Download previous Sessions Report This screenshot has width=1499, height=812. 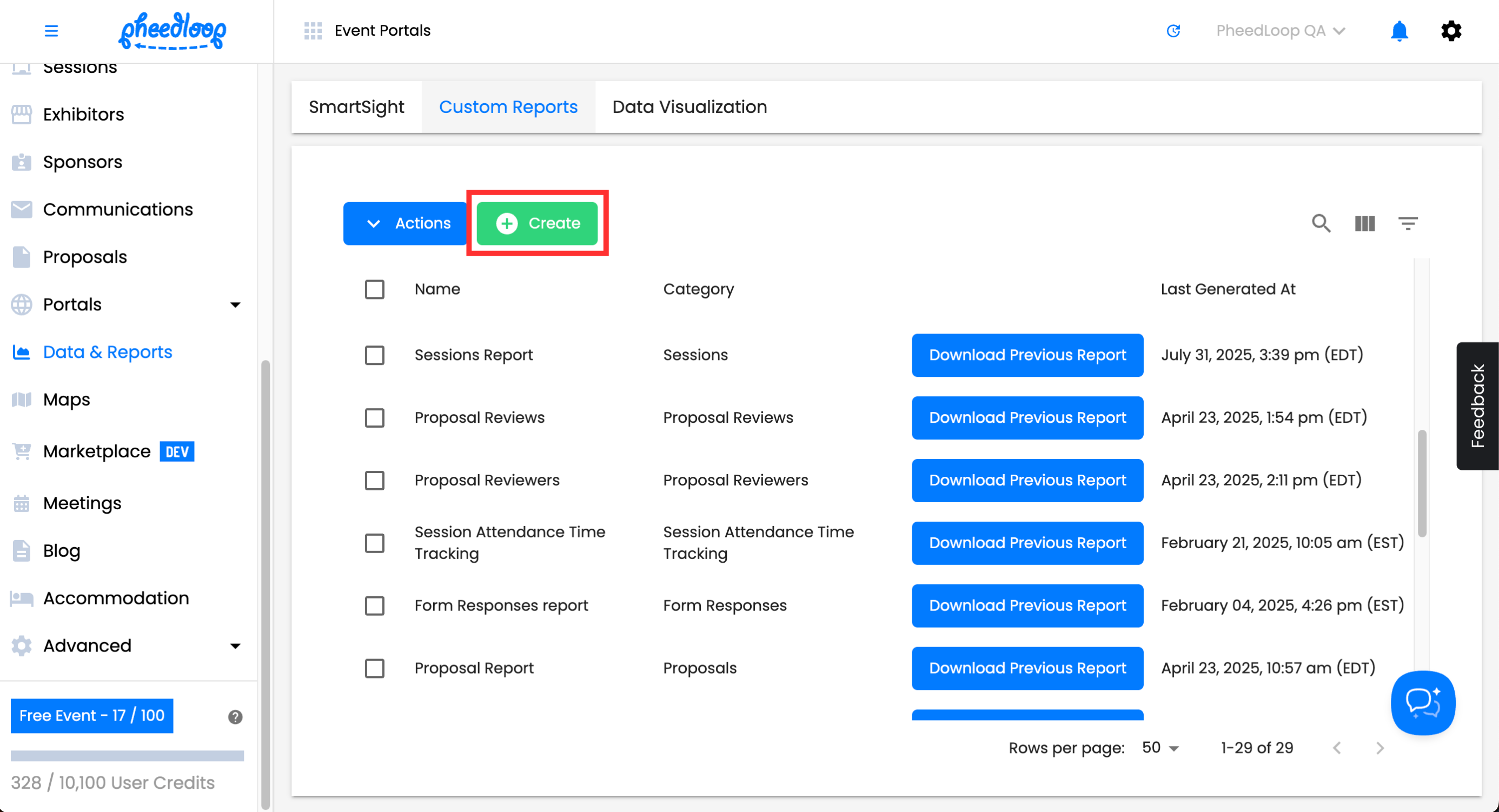[1027, 355]
